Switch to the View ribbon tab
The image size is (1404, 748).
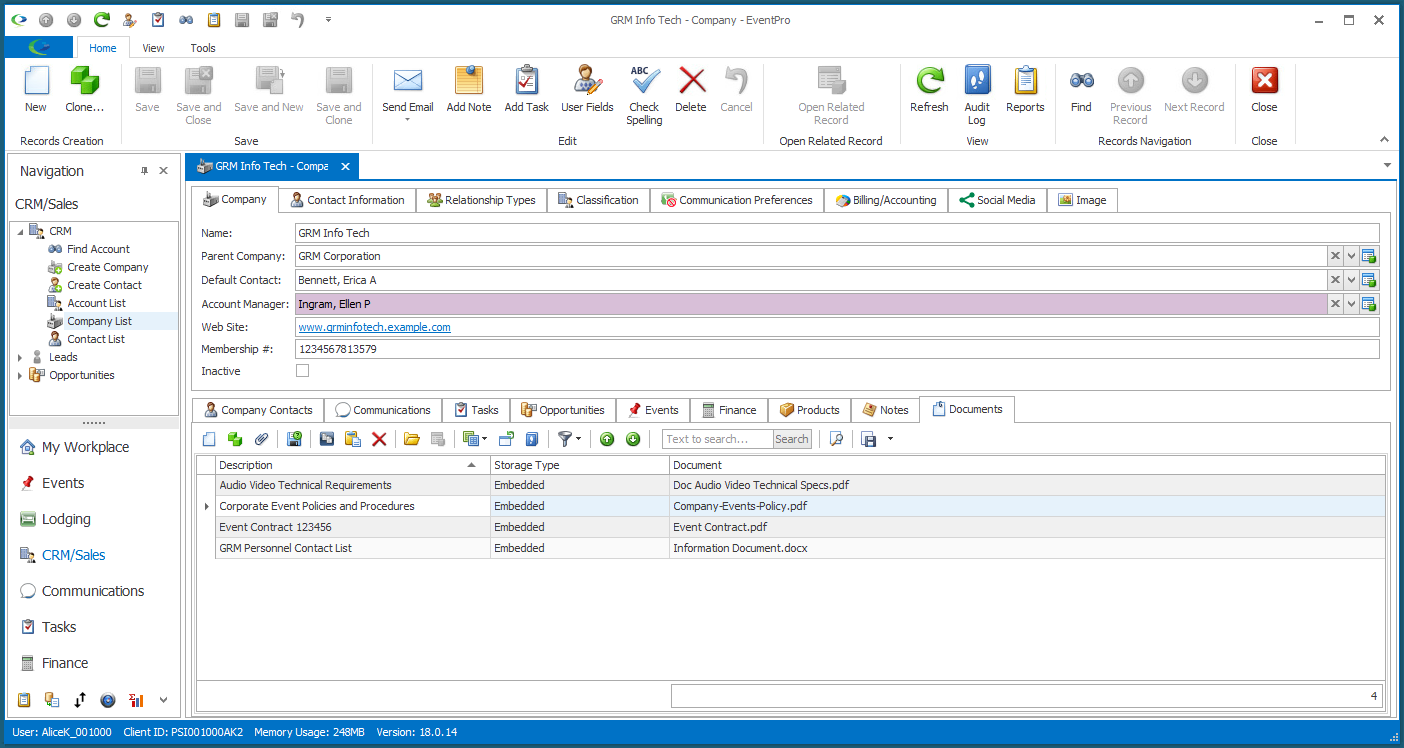coord(153,48)
